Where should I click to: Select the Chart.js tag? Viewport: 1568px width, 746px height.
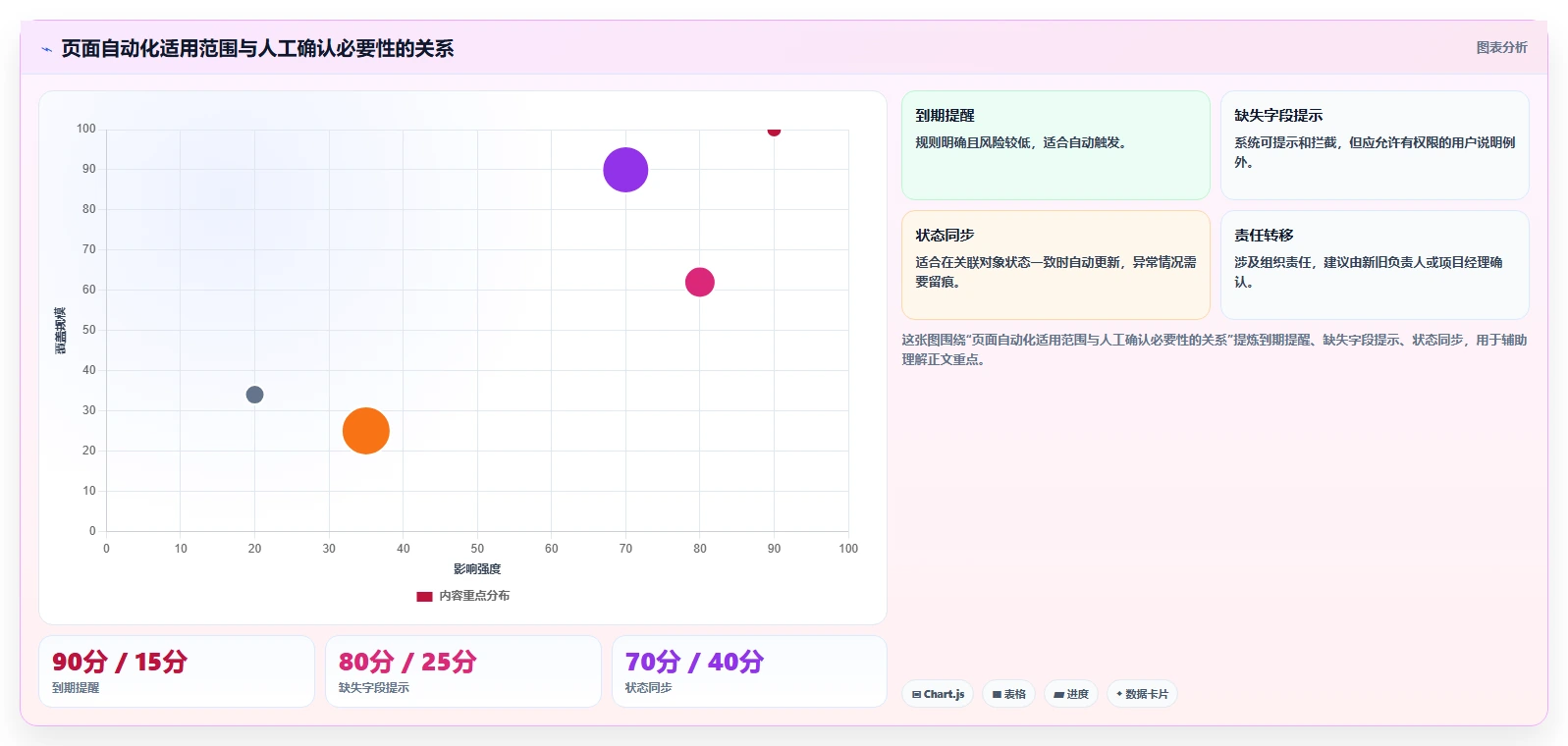tap(938, 694)
